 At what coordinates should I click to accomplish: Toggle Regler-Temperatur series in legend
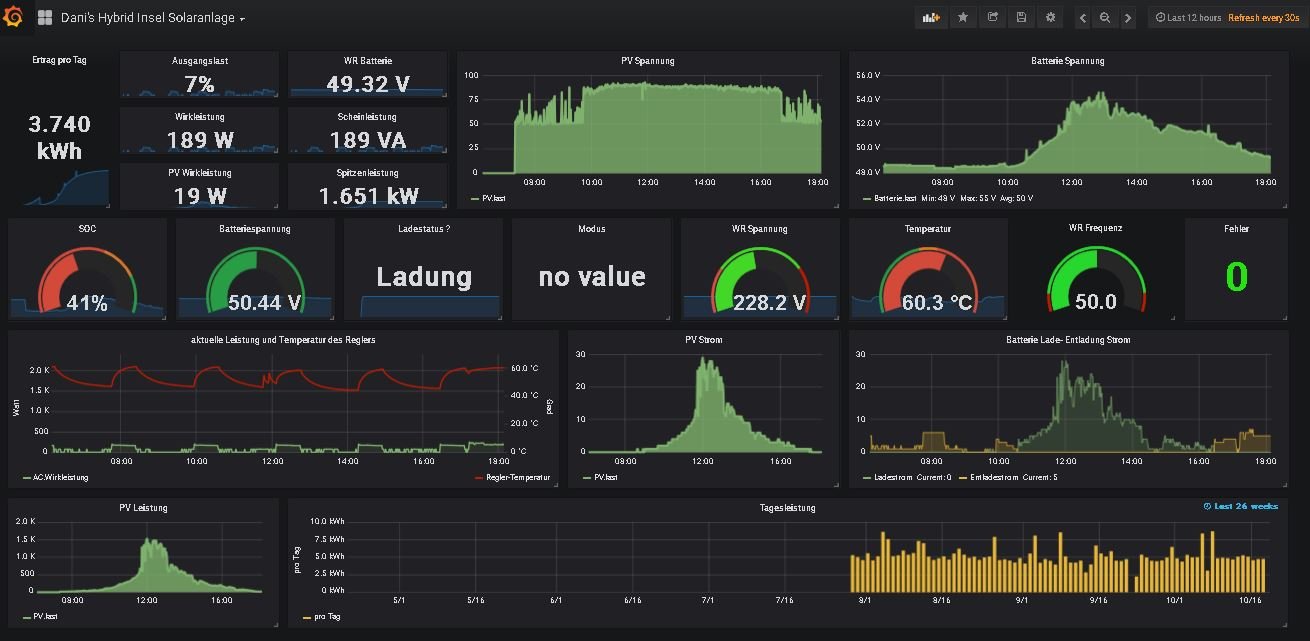pyautogui.click(x=517, y=478)
